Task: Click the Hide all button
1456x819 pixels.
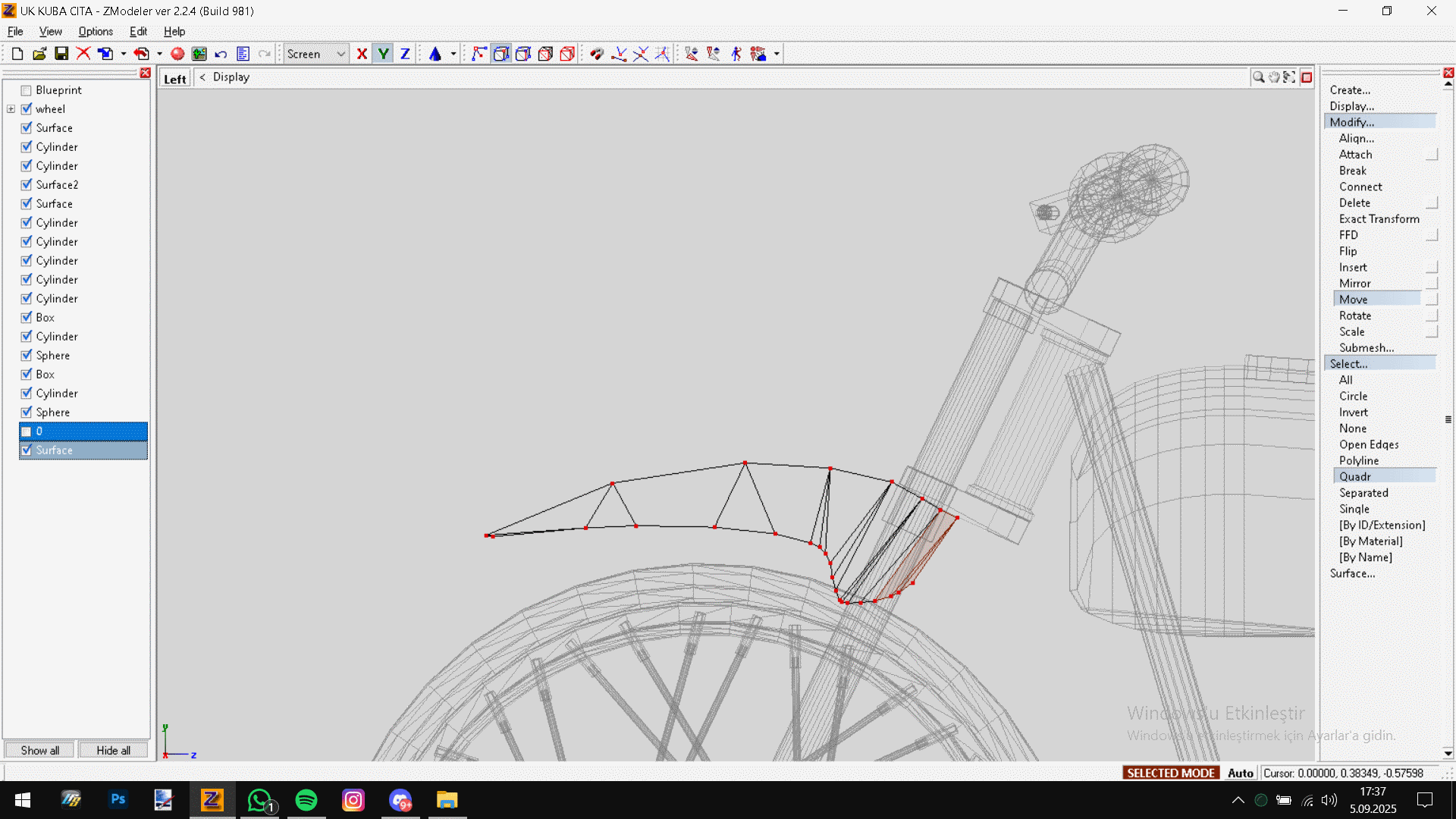Action: pyautogui.click(x=113, y=750)
